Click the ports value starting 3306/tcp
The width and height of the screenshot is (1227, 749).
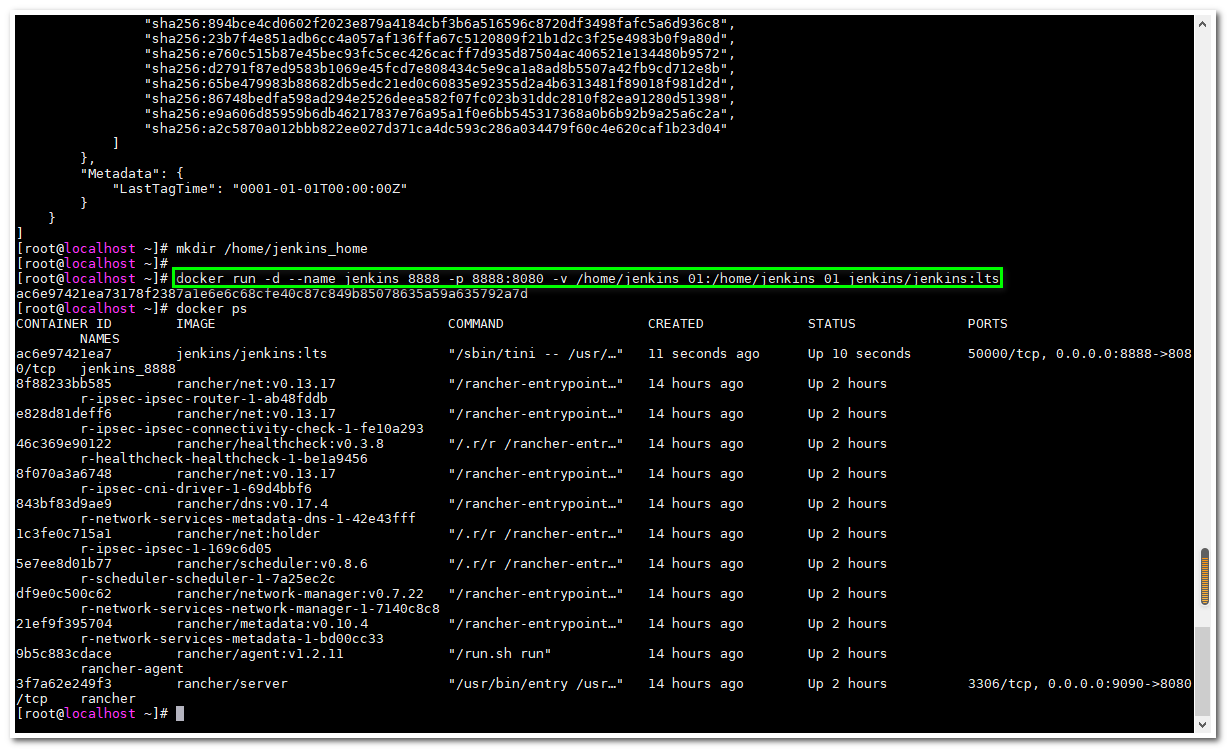[1080, 683]
